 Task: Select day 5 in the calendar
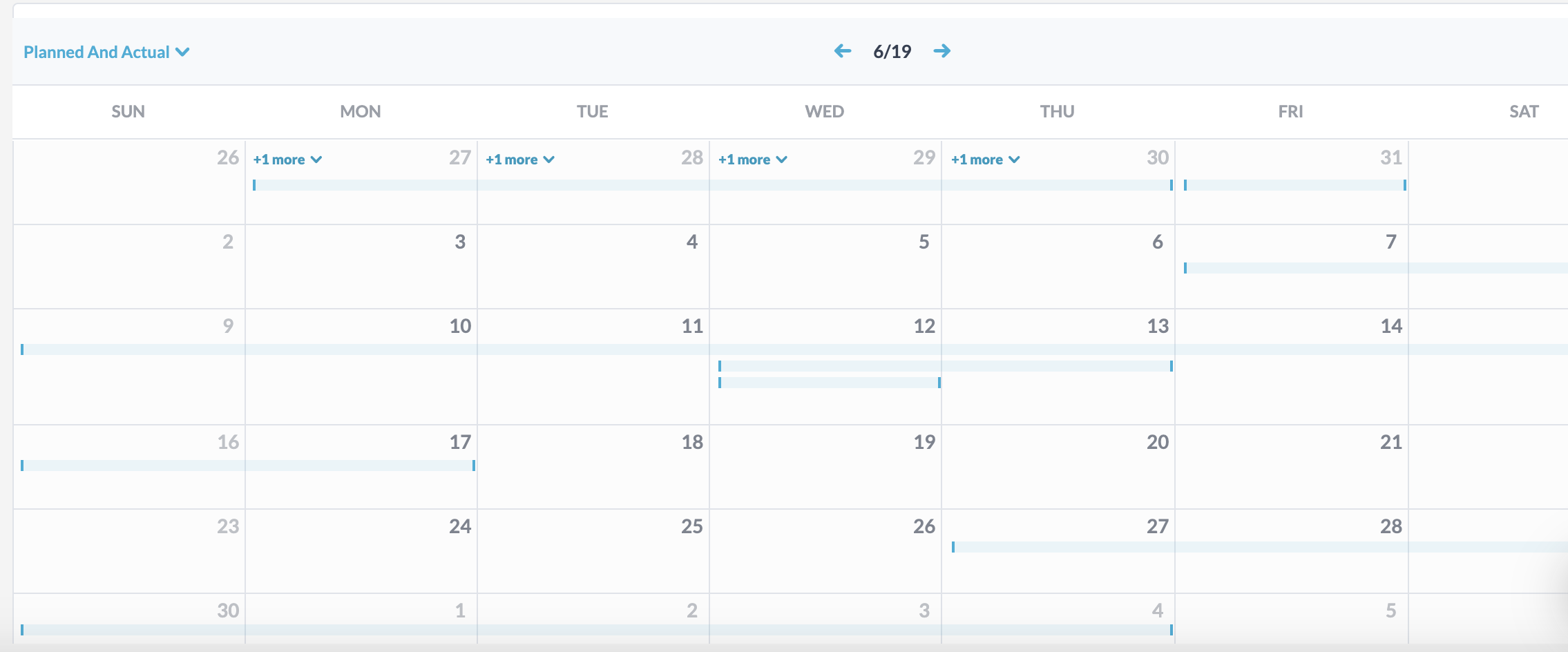tap(924, 242)
